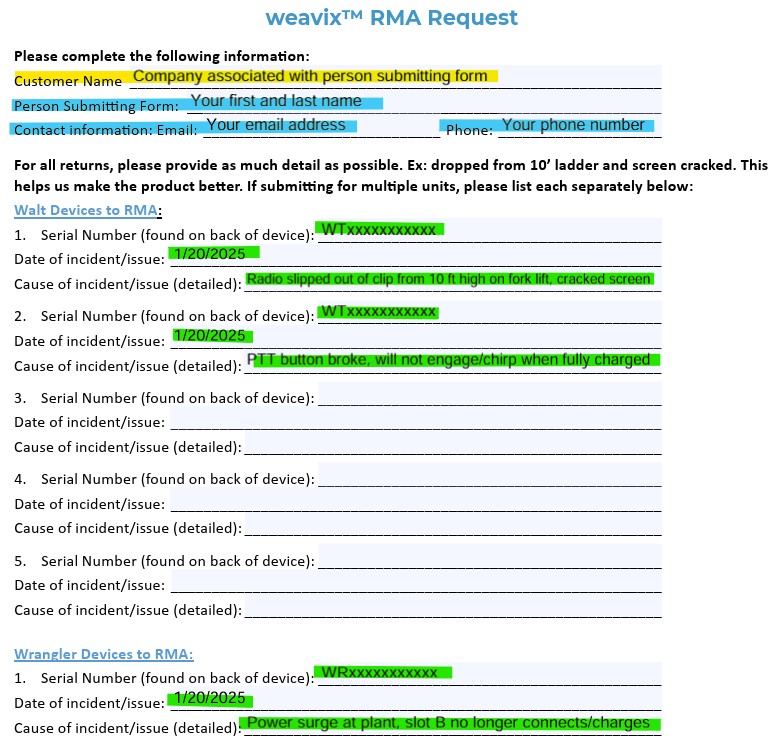Image resolution: width=772 pixels, height=743 pixels.
Task: Select Walt device 4 empty serial number field
Action: click(490, 475)
